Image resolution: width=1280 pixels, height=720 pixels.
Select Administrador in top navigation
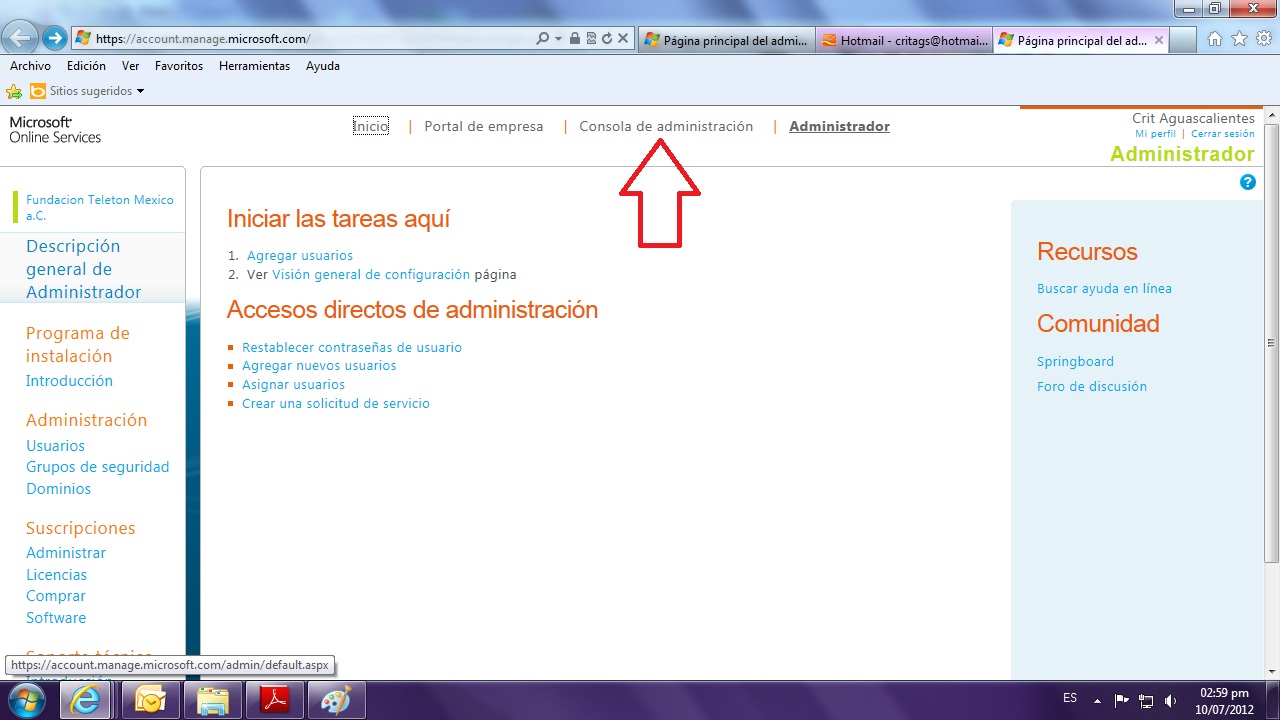(x=839, y=126)
